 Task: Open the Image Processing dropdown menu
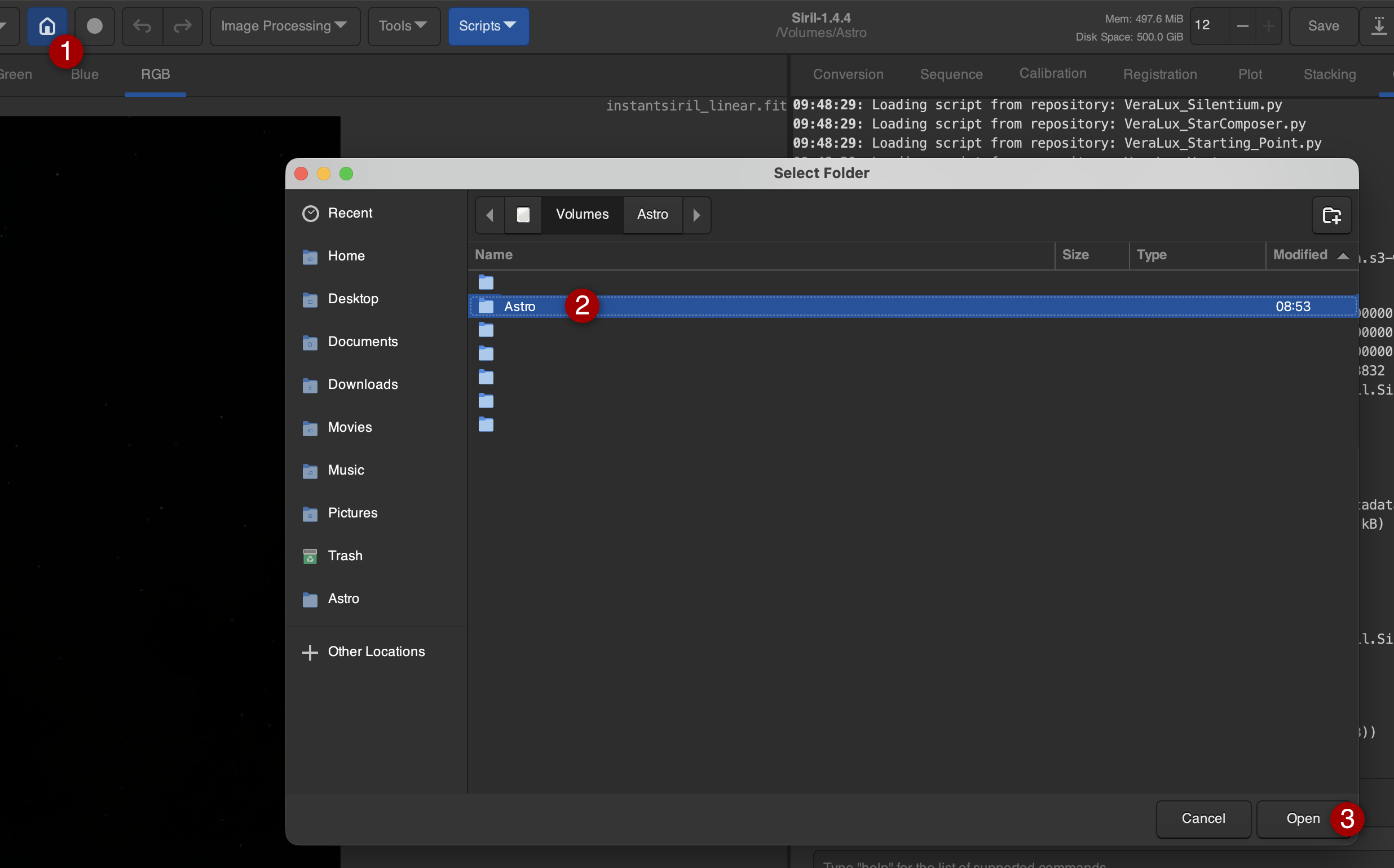point(285,26)
